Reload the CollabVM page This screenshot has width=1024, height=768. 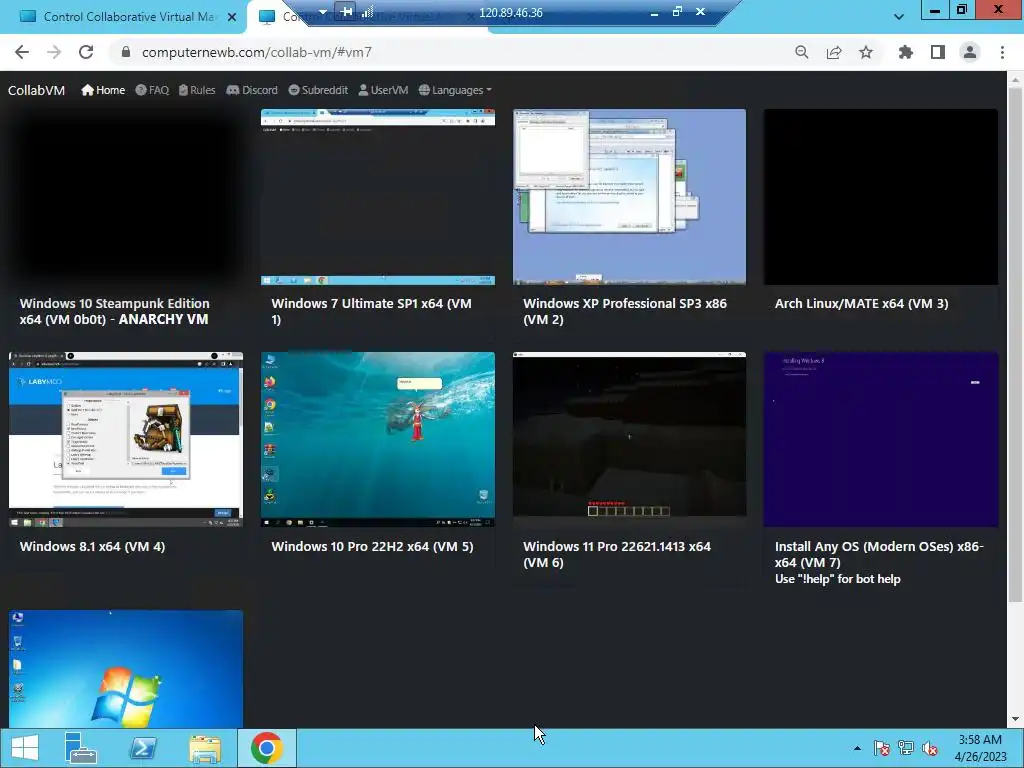click(x=86, y=52)
